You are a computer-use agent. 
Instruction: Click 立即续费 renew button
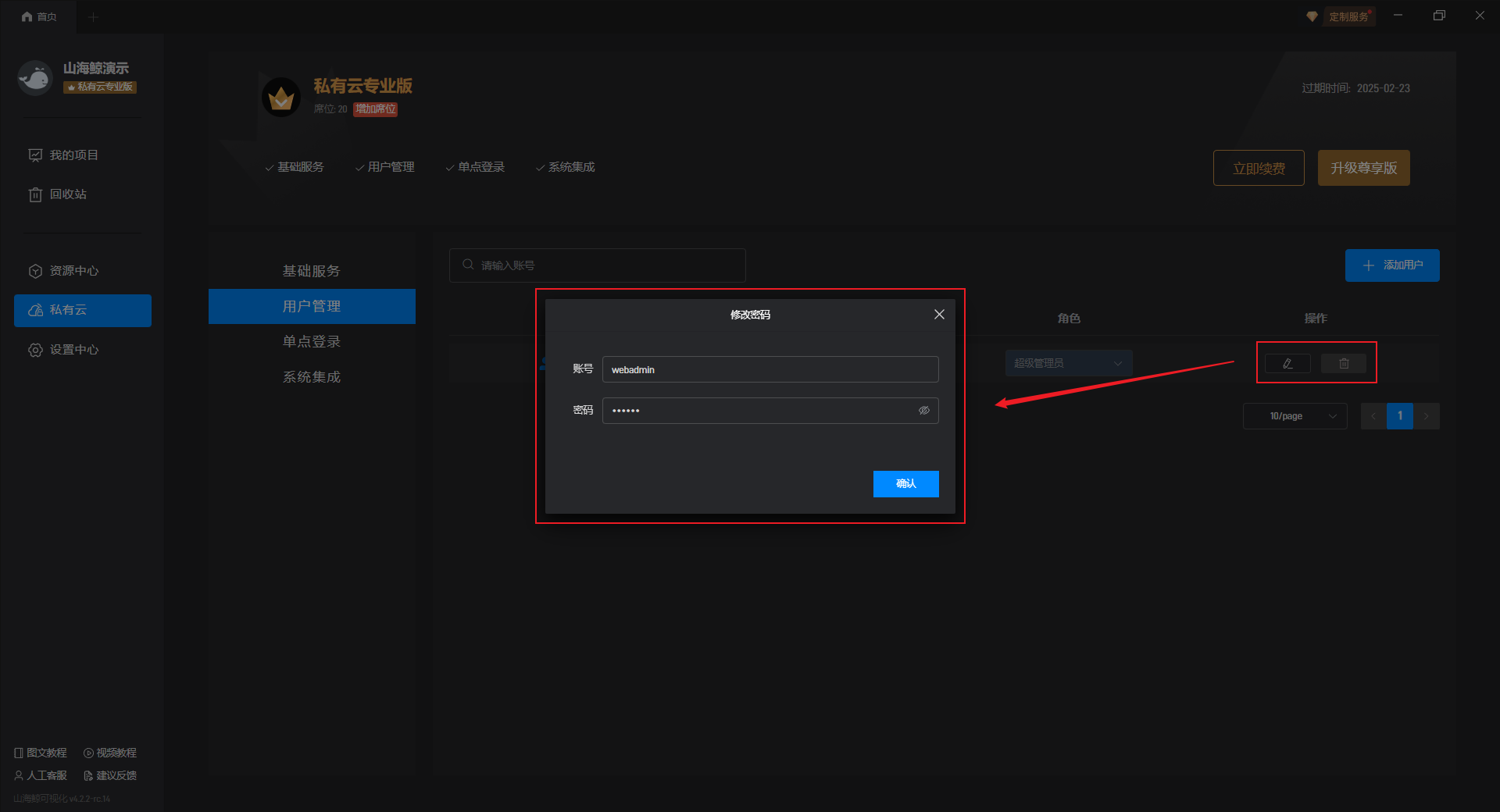(x=1259, y=168)
